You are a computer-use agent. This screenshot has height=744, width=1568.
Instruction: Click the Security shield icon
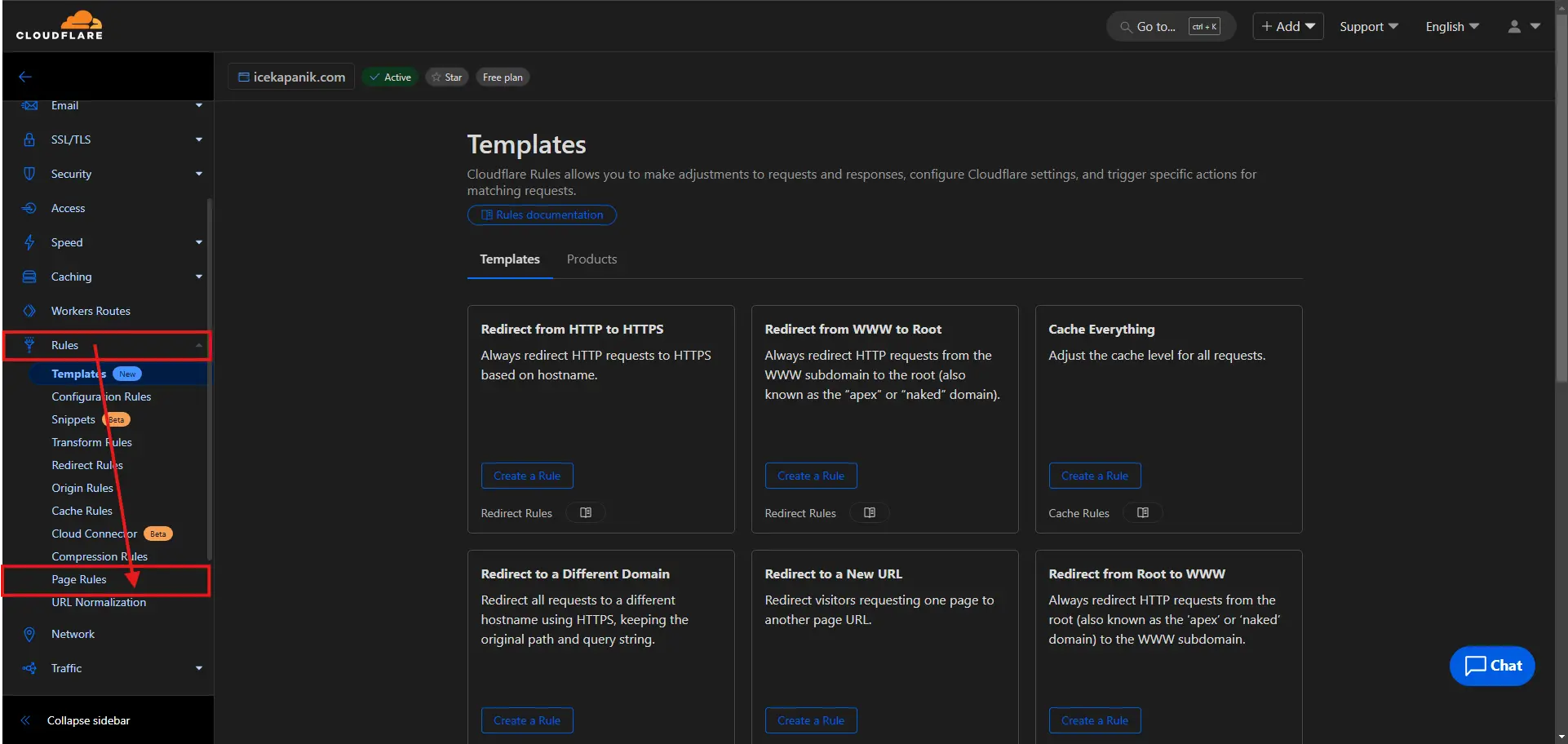tap(29, 174)
